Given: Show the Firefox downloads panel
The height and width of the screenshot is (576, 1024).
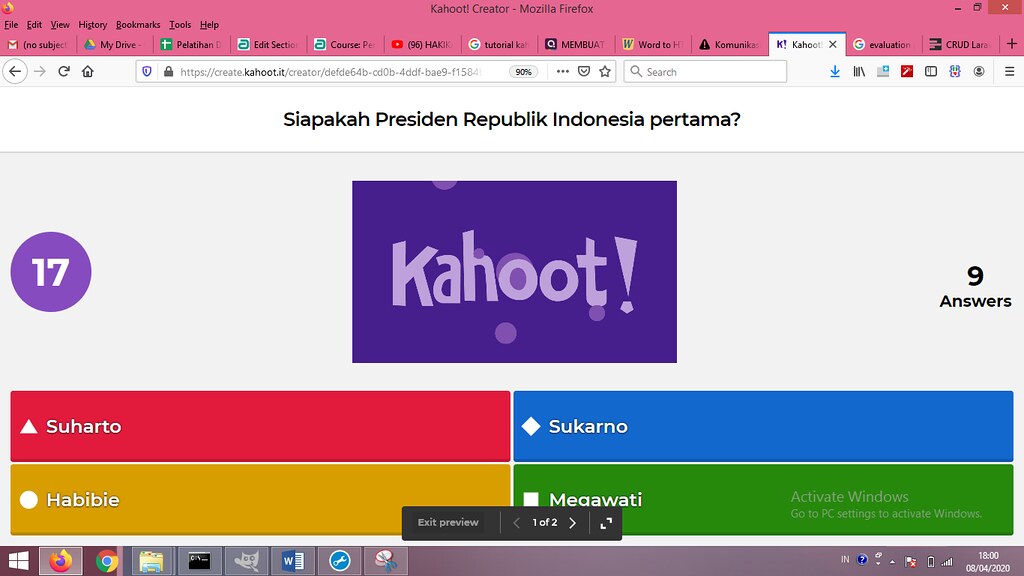Looking at the screenshot, I should click(x=835, y=72).
